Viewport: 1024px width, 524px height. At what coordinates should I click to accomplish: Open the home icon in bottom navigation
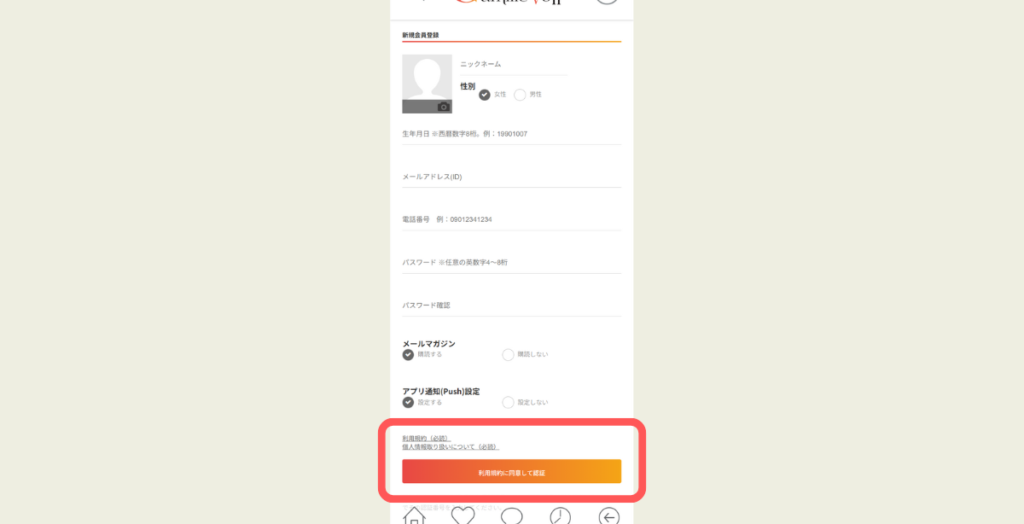click(x=413, y=516)
